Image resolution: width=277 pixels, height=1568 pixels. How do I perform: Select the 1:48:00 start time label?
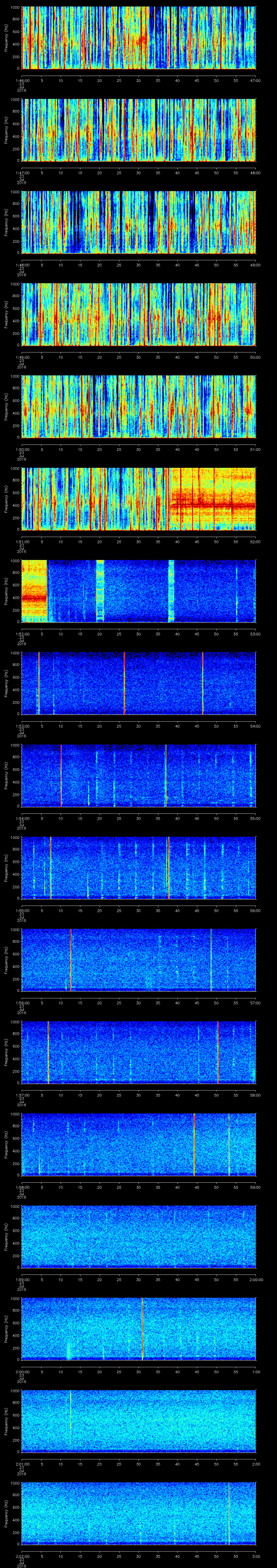pyautogui.click(x=22, y=265)
